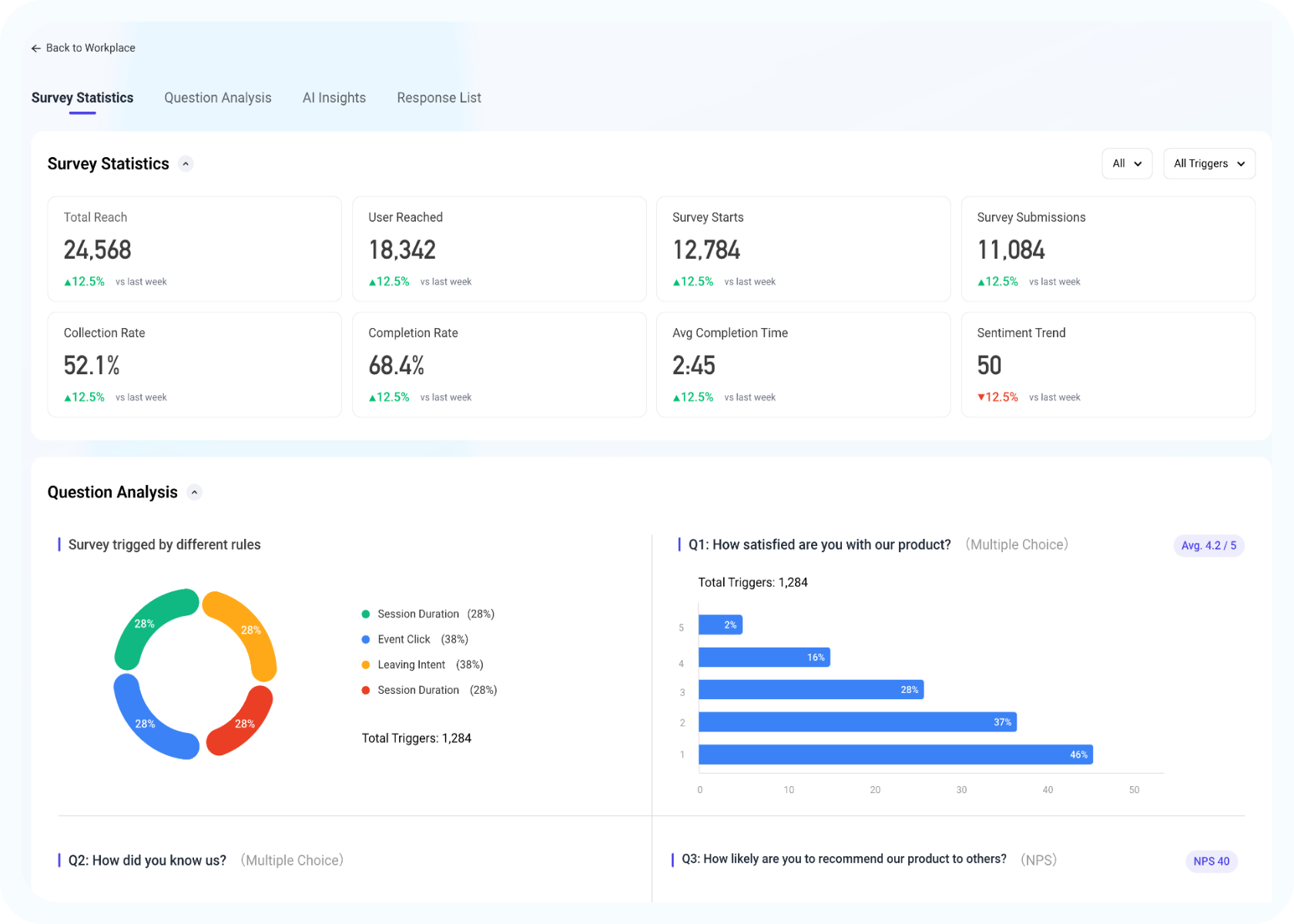Select the yellow Leaving Intent legend dot

point(365,665)
